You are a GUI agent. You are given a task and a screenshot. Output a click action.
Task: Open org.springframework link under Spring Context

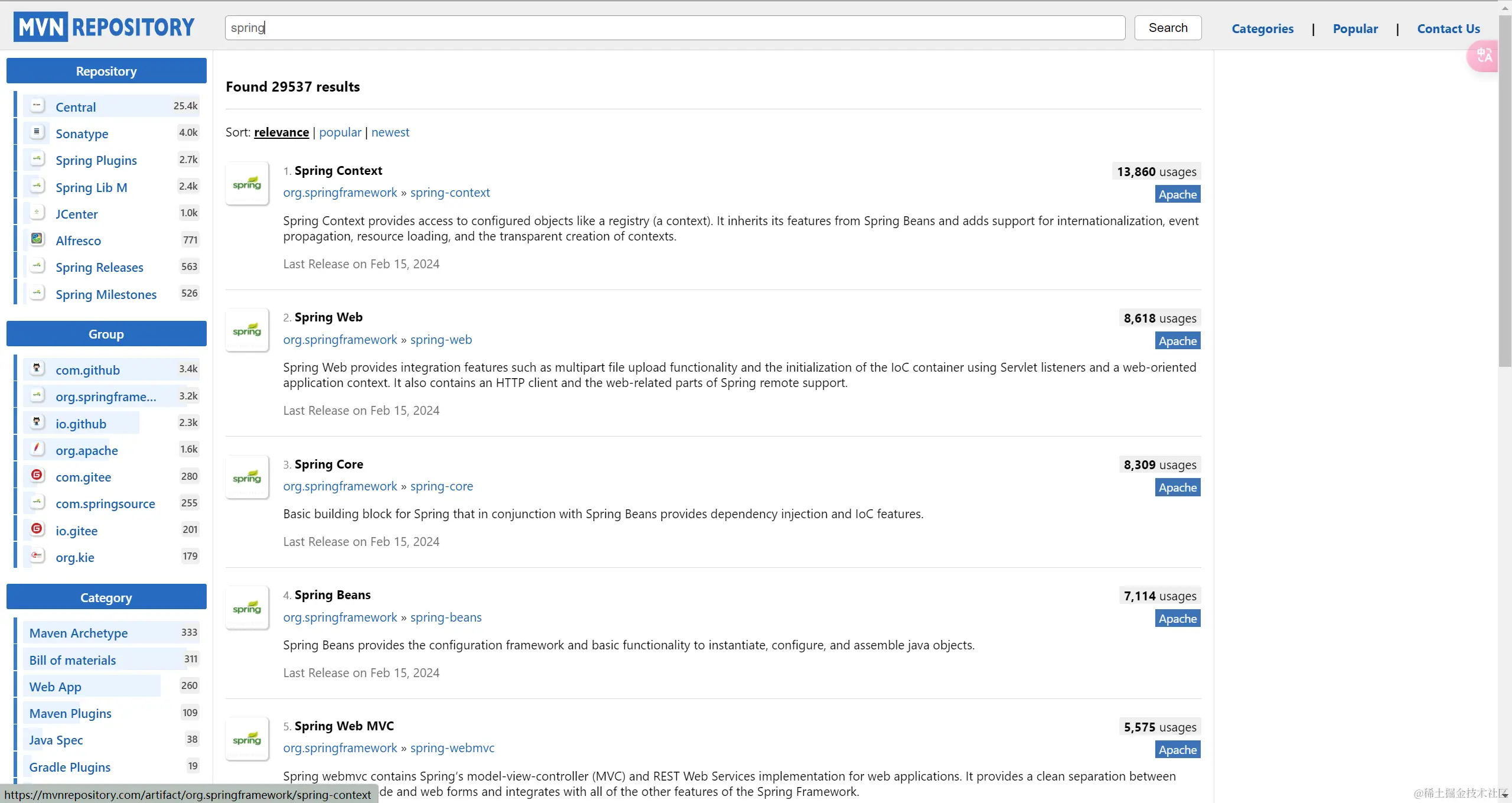click(x=340, y=193)
